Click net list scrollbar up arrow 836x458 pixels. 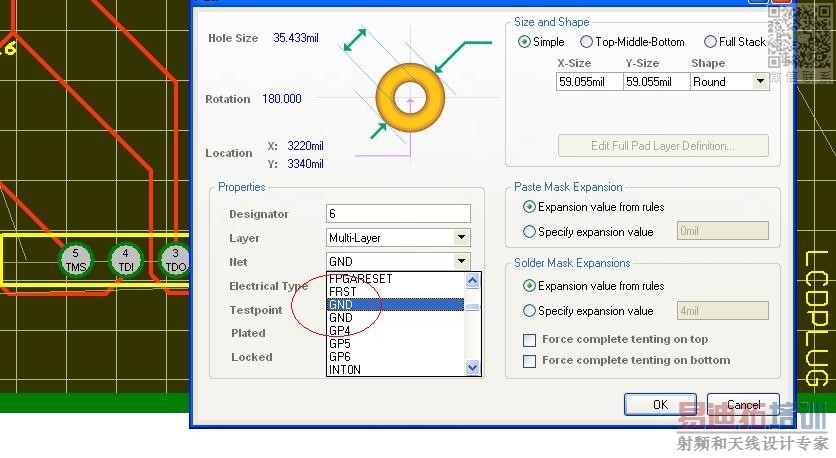coord(472,280)
